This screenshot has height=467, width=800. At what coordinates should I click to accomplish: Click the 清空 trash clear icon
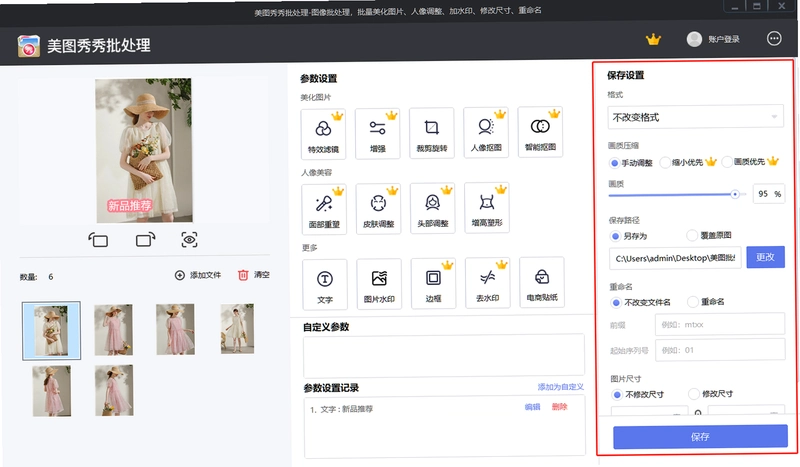pos(243,275)
